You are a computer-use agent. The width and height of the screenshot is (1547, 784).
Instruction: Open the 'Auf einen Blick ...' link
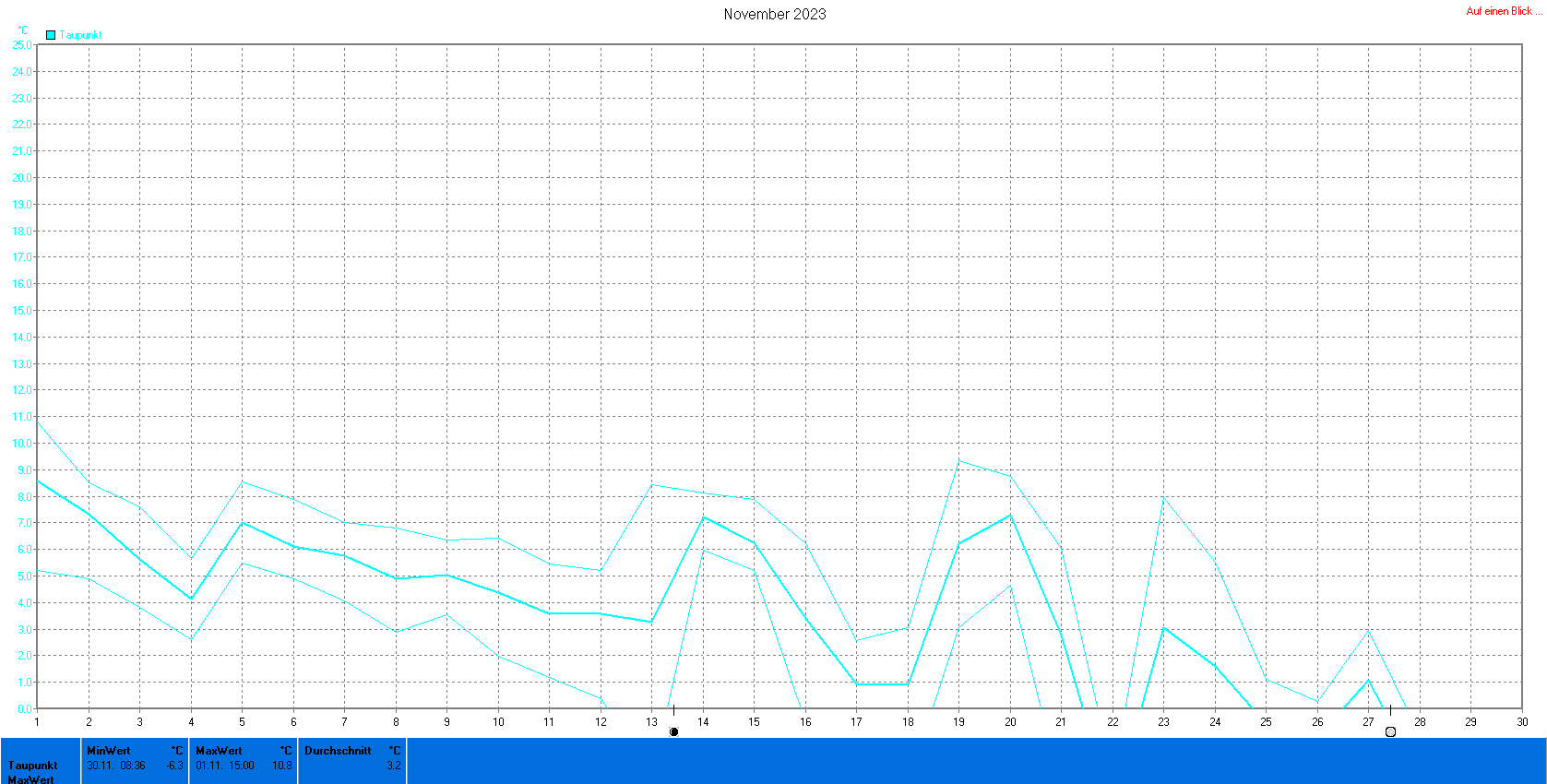pyautogui.click(x=1504, y=11)
